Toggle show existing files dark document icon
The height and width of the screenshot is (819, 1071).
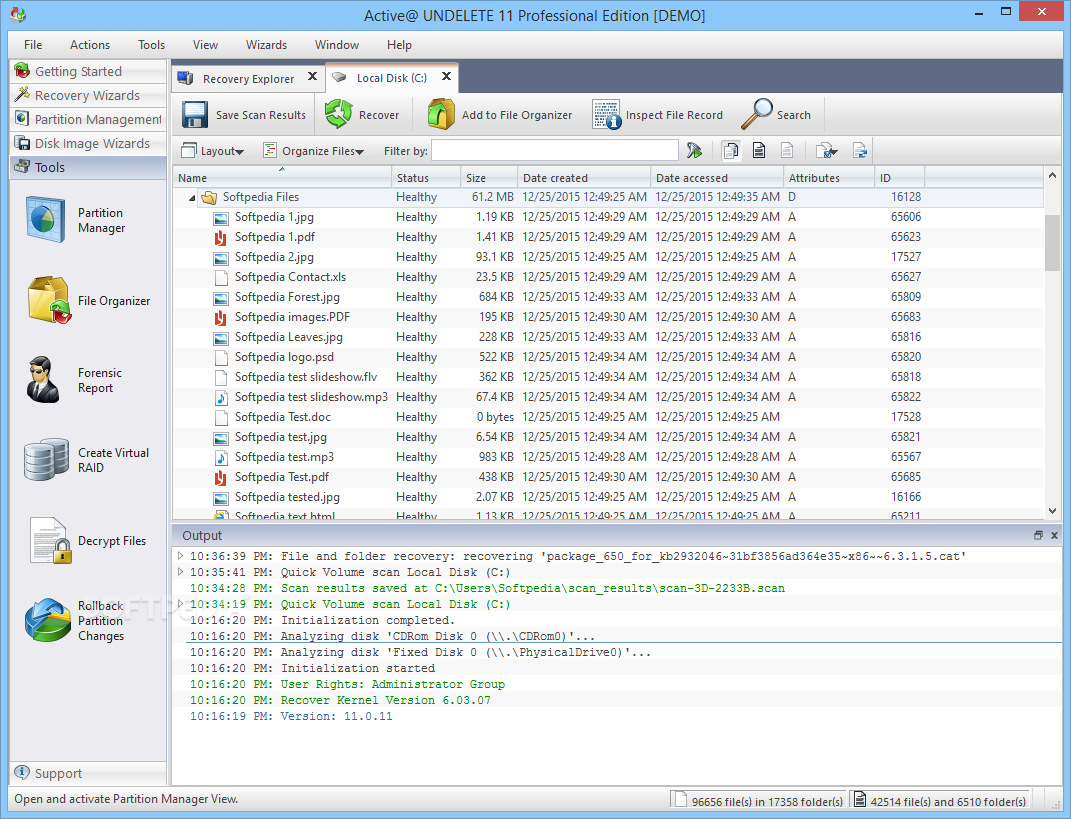[759, 150]
